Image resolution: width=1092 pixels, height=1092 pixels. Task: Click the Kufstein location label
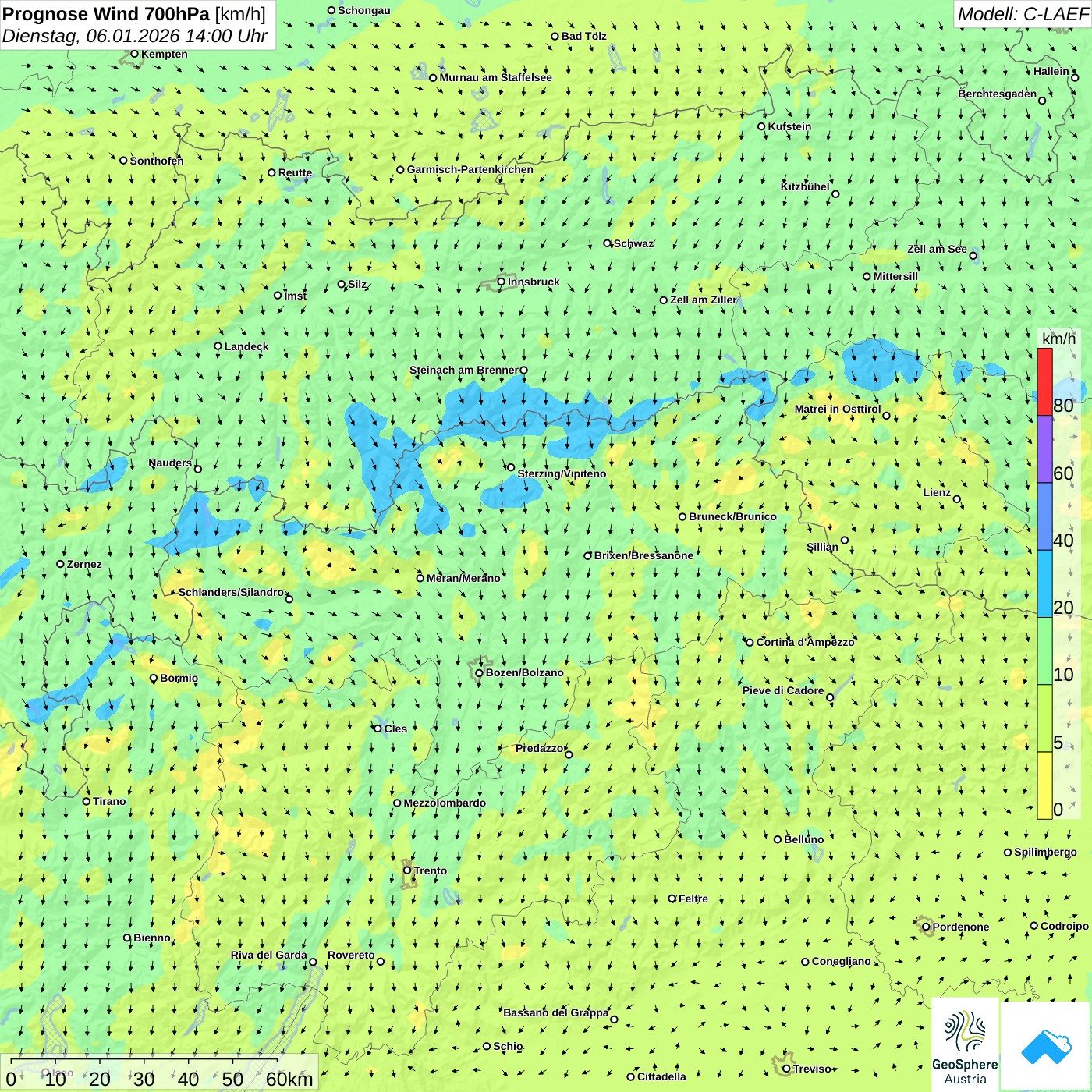789,126
